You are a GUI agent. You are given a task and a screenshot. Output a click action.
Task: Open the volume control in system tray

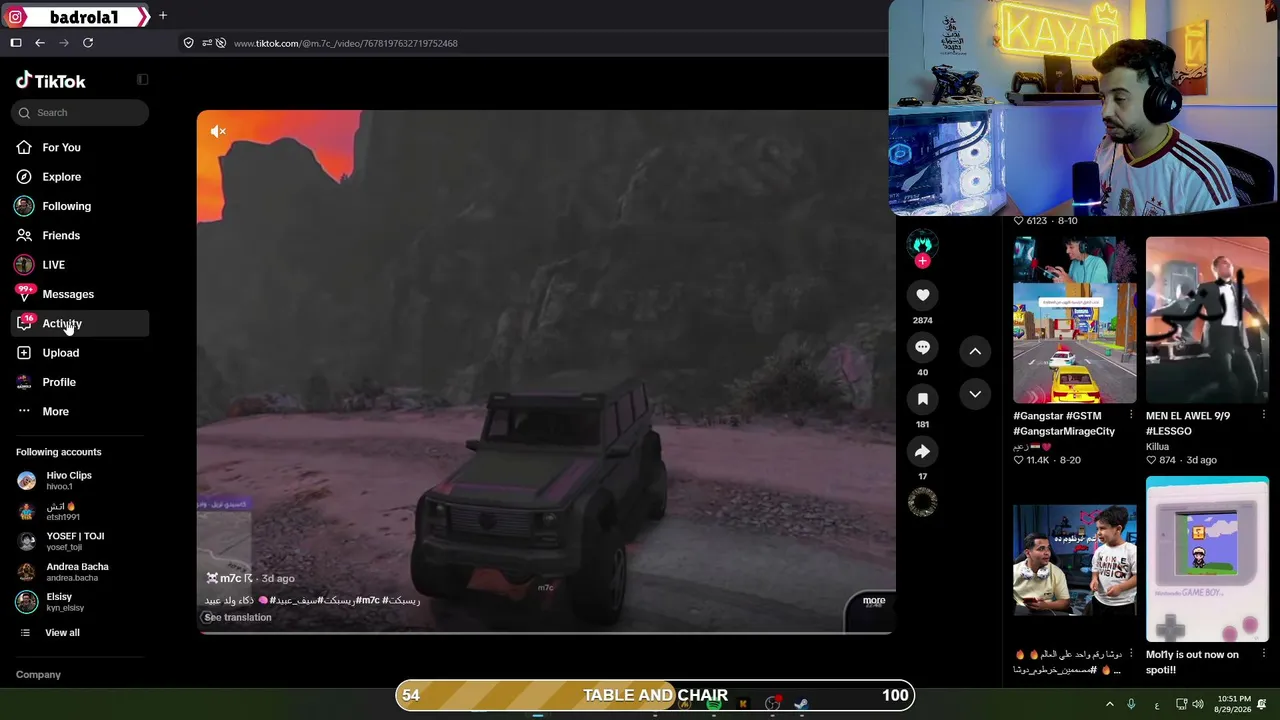tap(1198, 704)
